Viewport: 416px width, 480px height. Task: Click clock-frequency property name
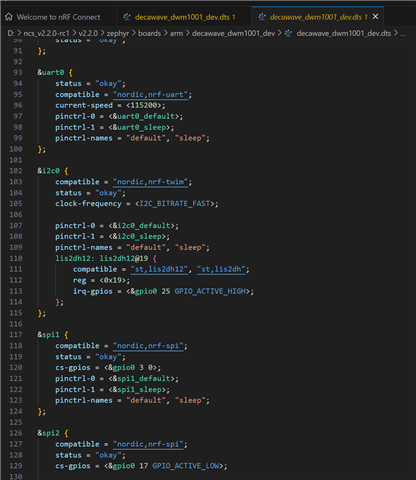[88, 204]
